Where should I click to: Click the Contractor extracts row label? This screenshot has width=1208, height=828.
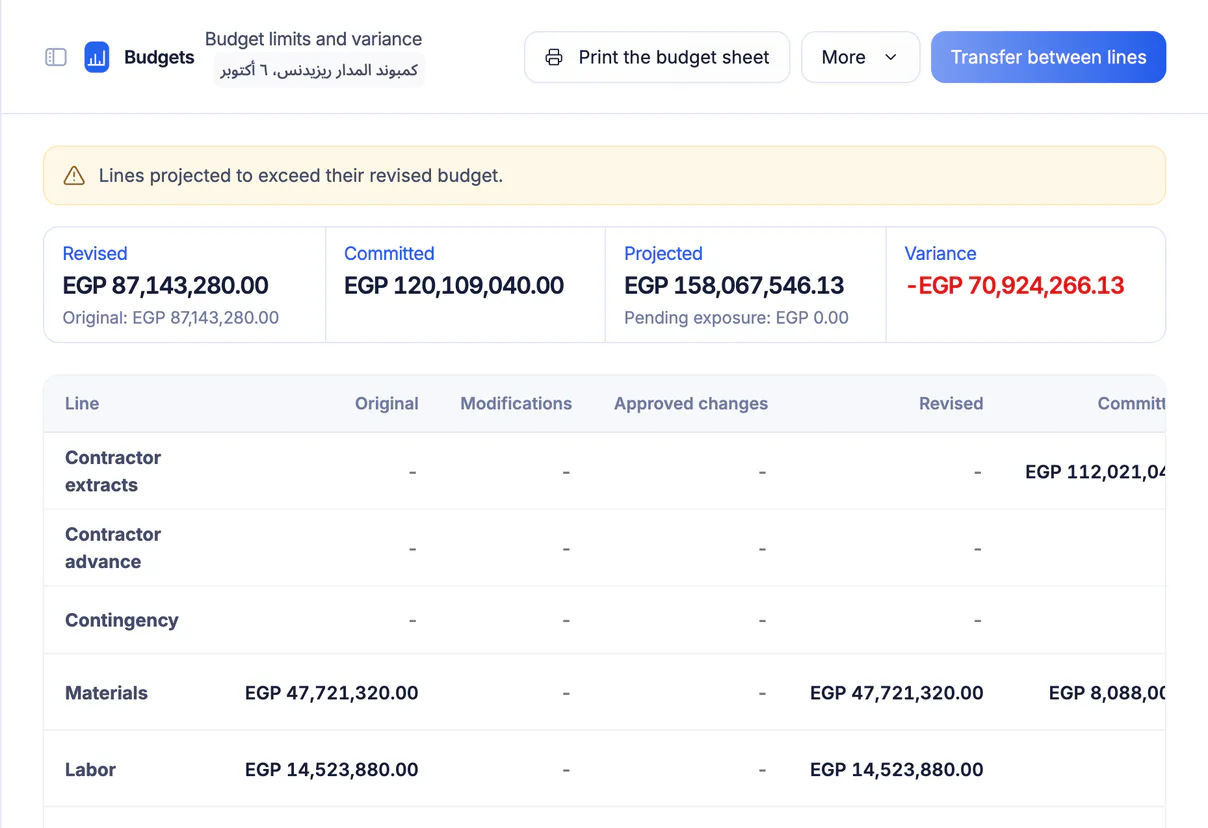pos(113,471)
